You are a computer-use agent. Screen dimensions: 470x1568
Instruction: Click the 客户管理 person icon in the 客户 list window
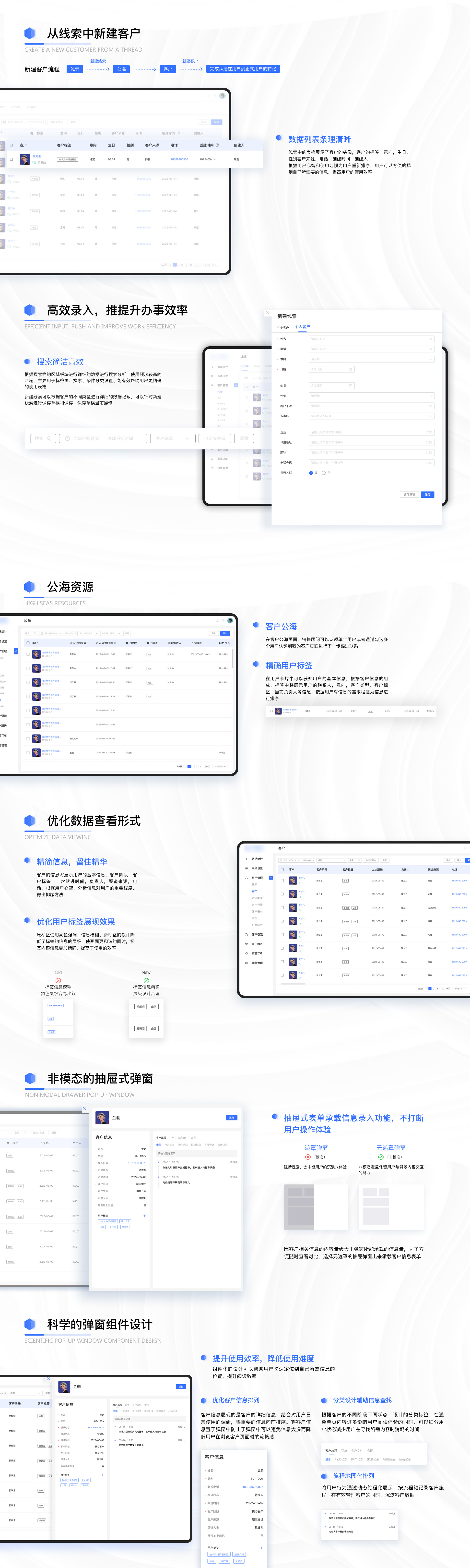(x=246, y=878)
